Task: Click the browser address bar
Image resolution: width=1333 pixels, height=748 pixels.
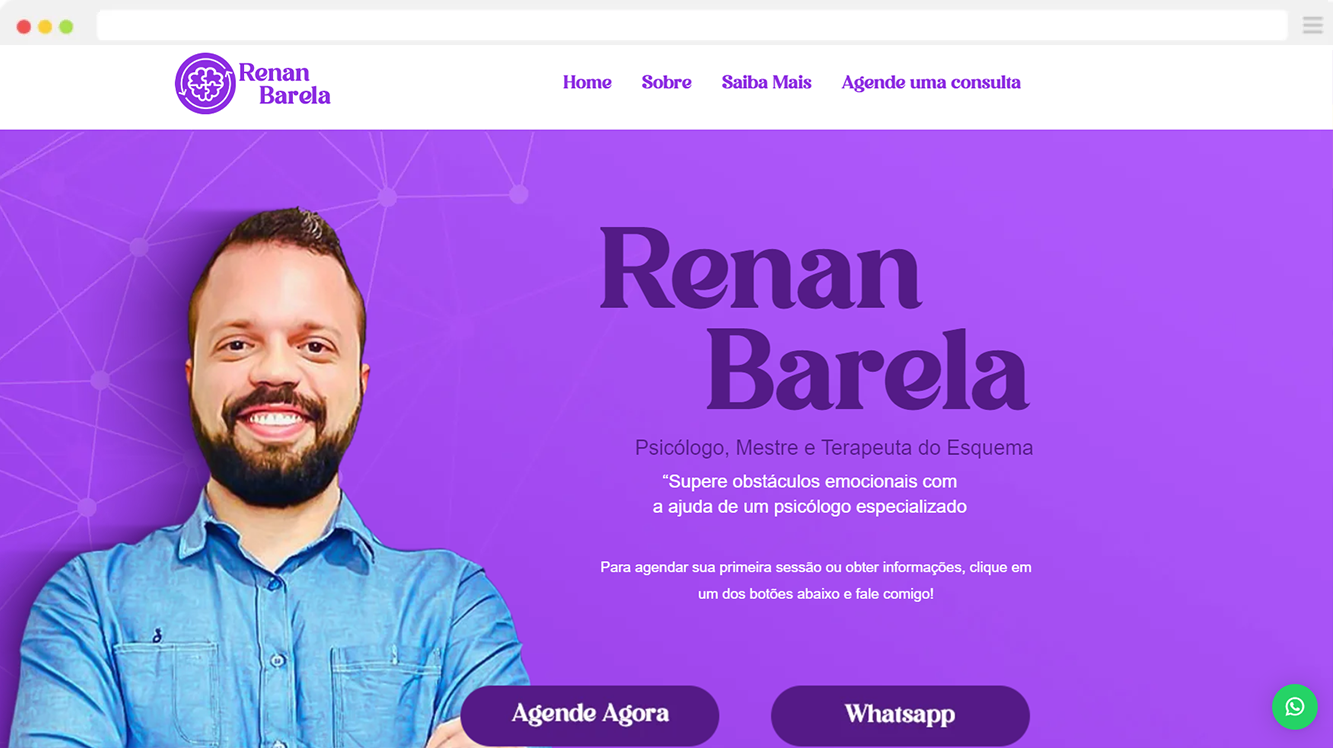Action: [692, 26]
